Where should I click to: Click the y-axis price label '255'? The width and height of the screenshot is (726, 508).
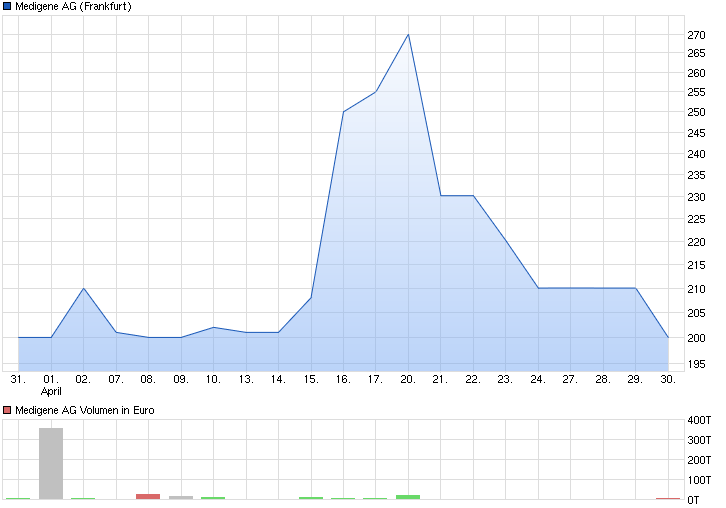pos(696,93)
